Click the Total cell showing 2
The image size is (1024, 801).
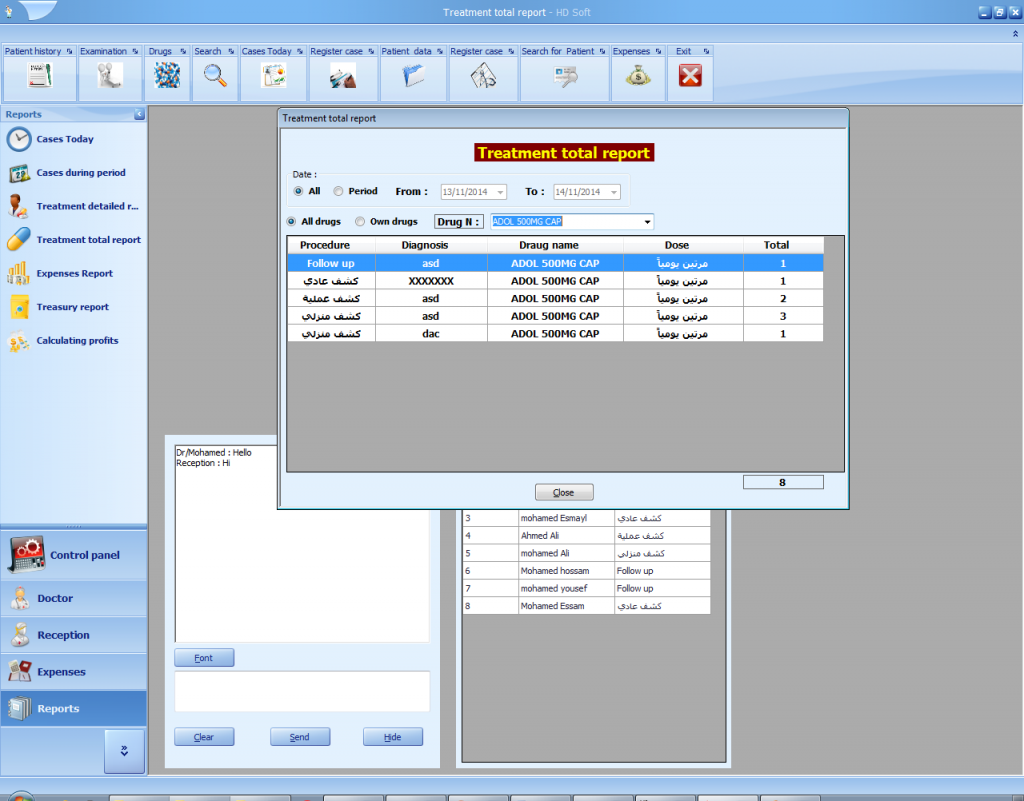783,298
